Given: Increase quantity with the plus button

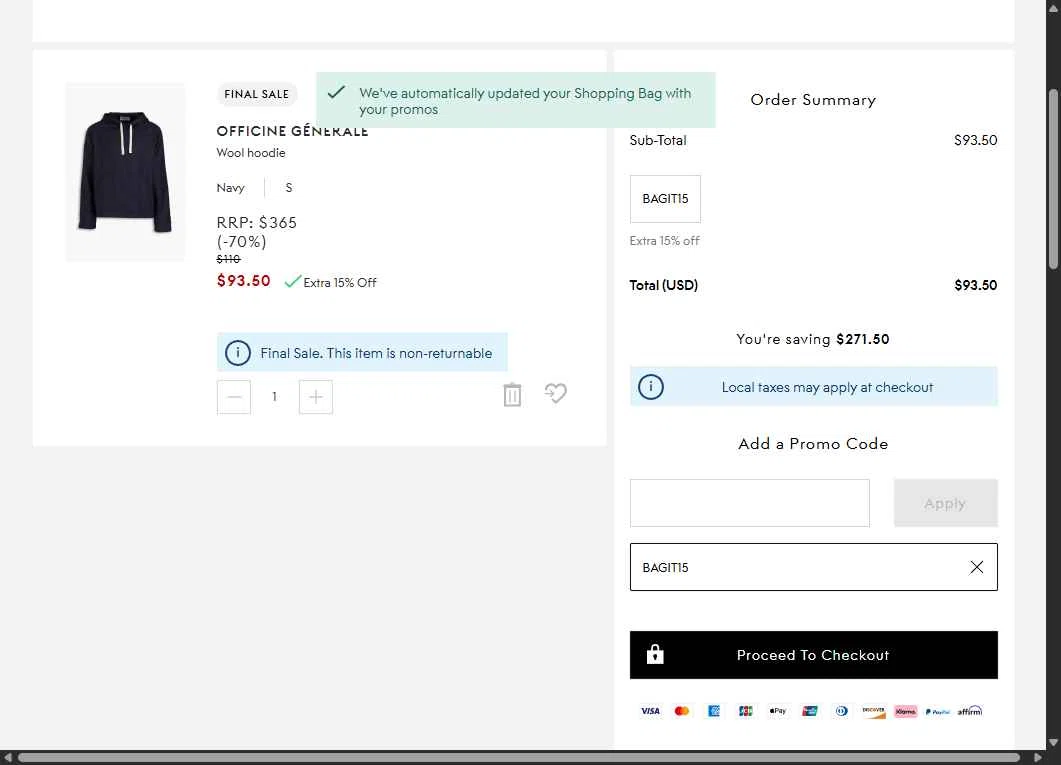Looking at the screenshot, I should [x=316, y=397].
